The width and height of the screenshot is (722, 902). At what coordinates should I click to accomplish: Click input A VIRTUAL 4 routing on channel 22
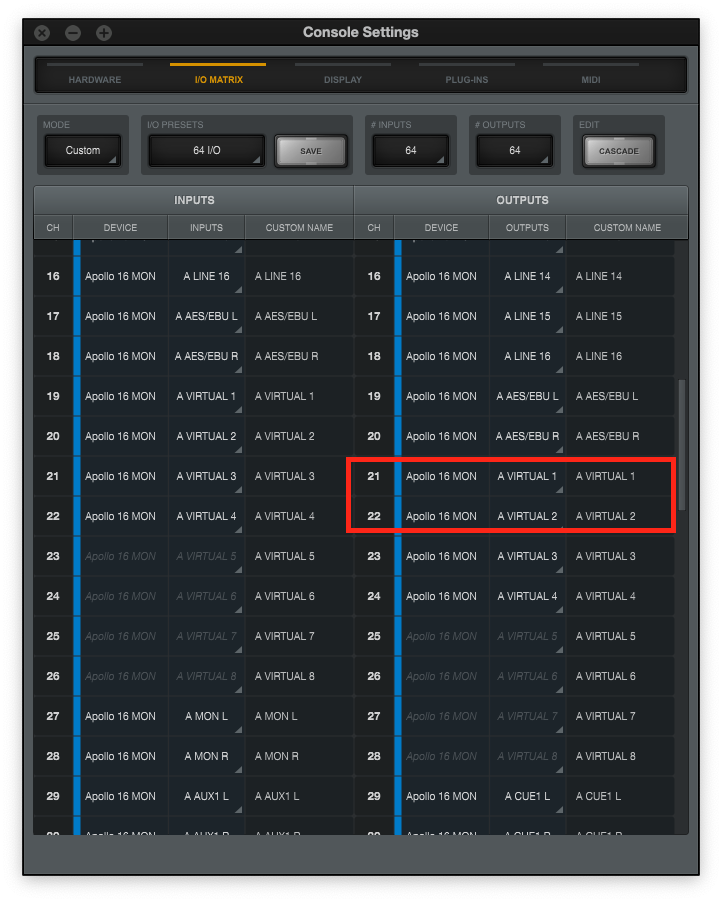[x=207, y=516]
